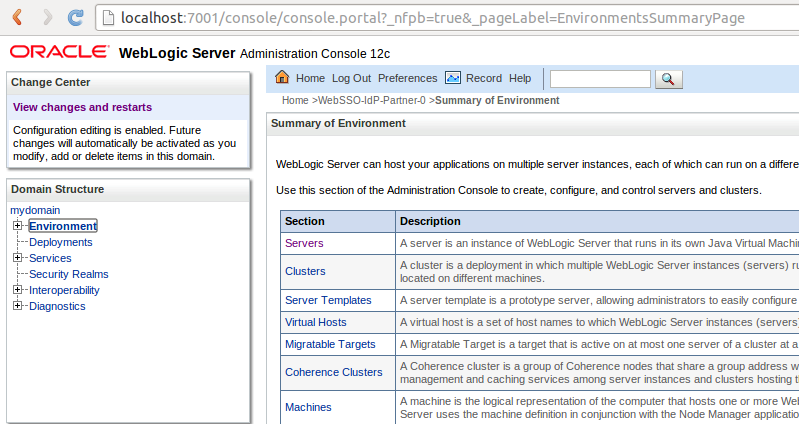
Task: Click Summary of Environment page heading
Action: (x=338, y=123)
